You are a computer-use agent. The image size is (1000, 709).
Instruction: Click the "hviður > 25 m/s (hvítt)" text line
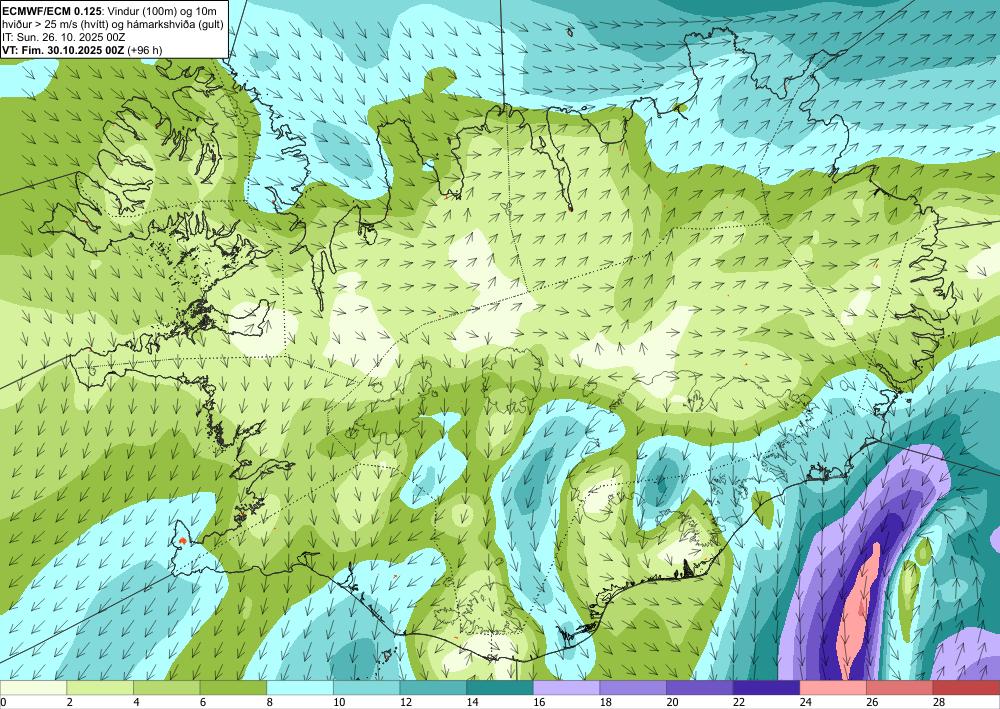click(x=54, y=24)
